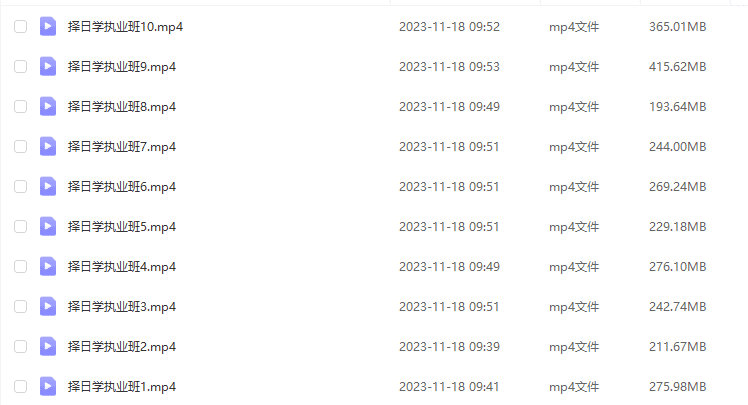Click video icon of 择日学执业班7.mp4
Viewport: 748px width, 405px height.
(48, 146)
